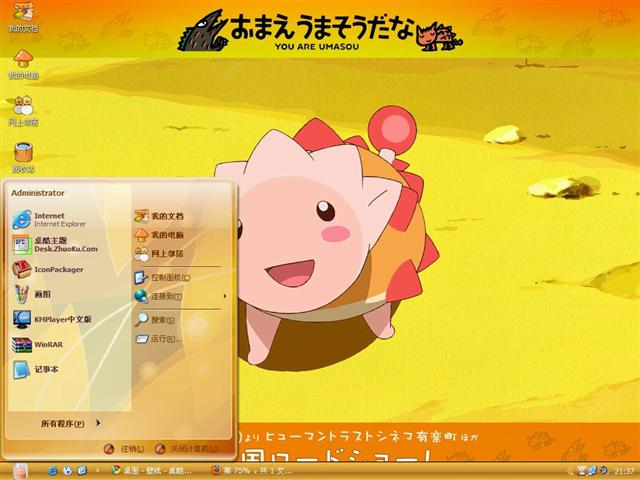Launch IconPackager from start menu
640x480 pixels.
(x=48, y=269)
